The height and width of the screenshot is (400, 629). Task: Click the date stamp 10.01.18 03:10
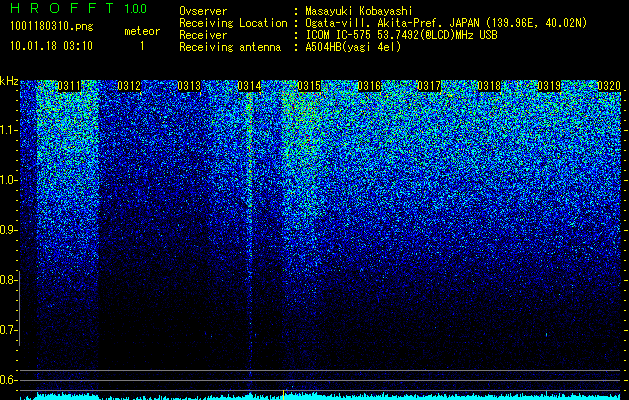click(51, 46)
